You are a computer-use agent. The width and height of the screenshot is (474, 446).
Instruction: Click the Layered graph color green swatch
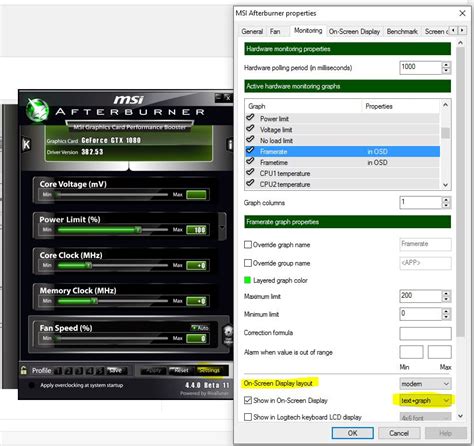tap(247, 280)
